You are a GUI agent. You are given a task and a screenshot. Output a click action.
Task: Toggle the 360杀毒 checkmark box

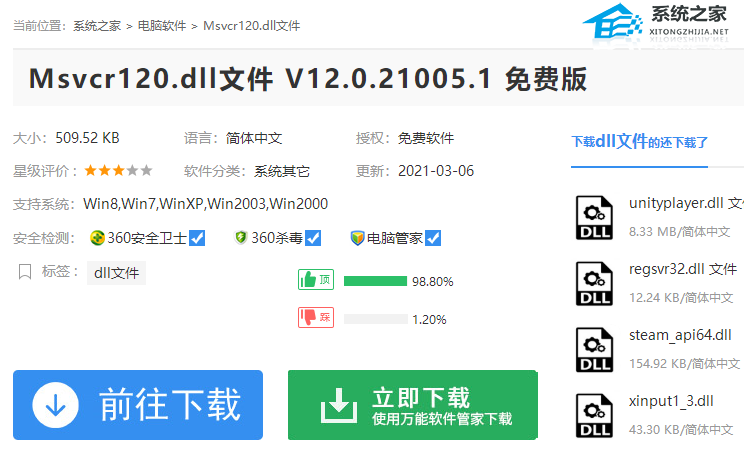pos(313,238)
